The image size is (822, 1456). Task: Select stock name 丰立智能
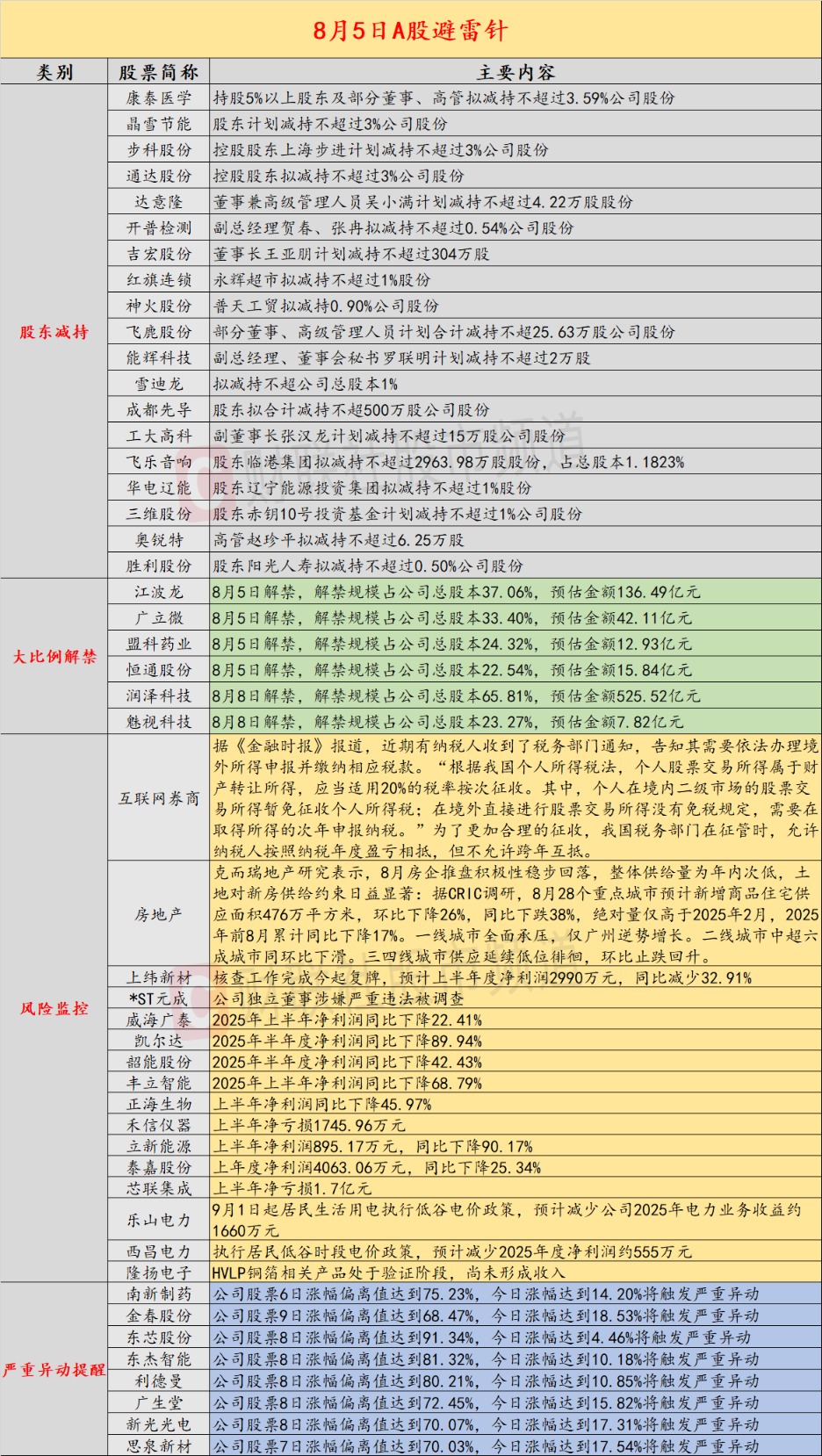click(159, 1083)
